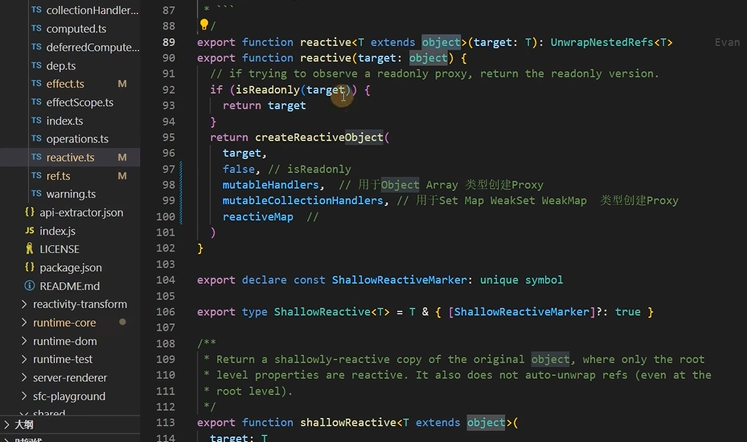
Task: Click isReadonly call on line 92
Action: point(268,90)
